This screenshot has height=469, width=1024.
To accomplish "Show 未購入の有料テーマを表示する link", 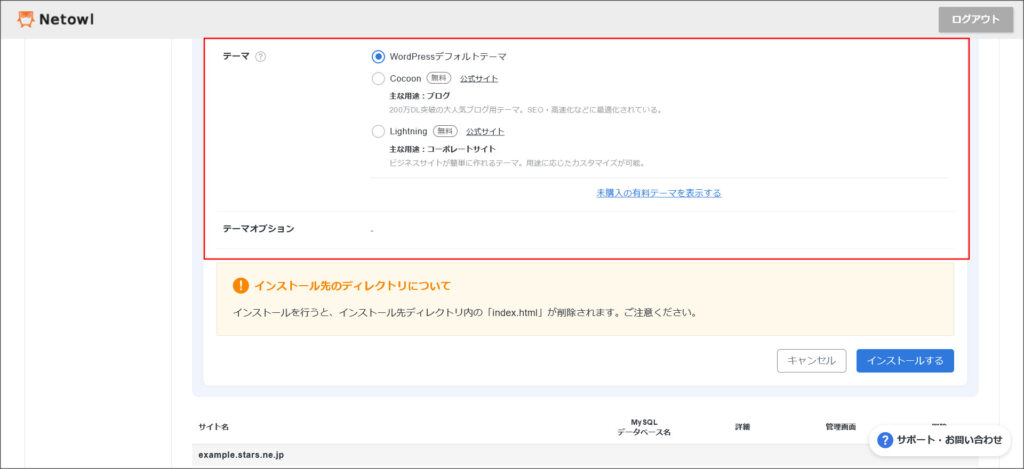I will 659,193.
